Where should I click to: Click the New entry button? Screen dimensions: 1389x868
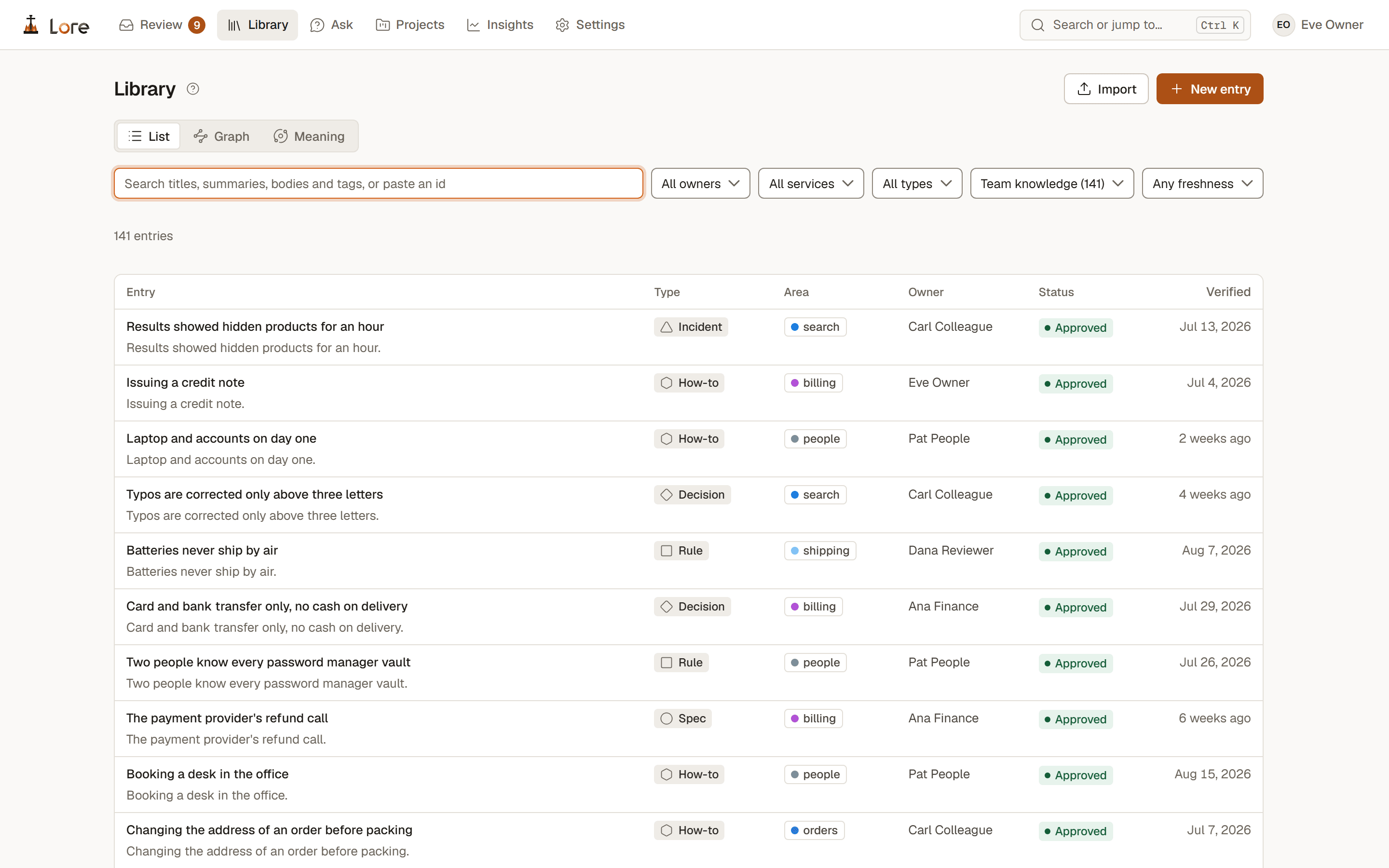tap(1210, 89)
